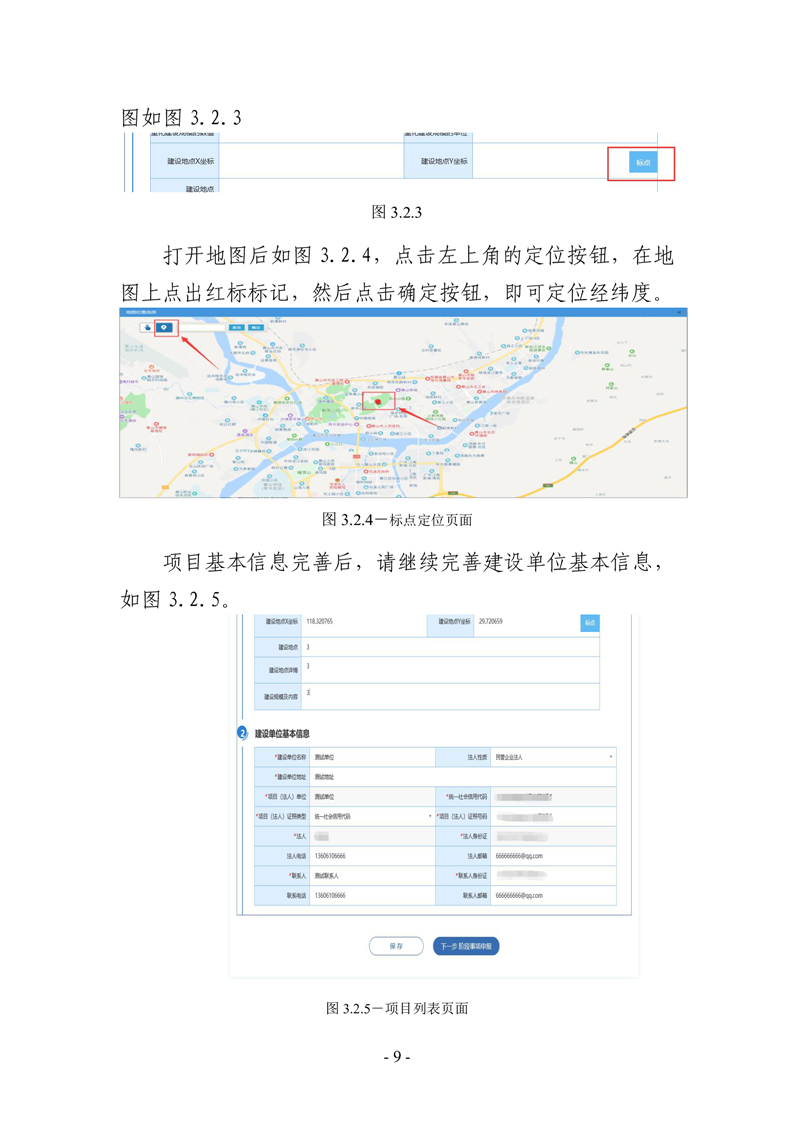Click the 联系电话 field

(372, 896)
